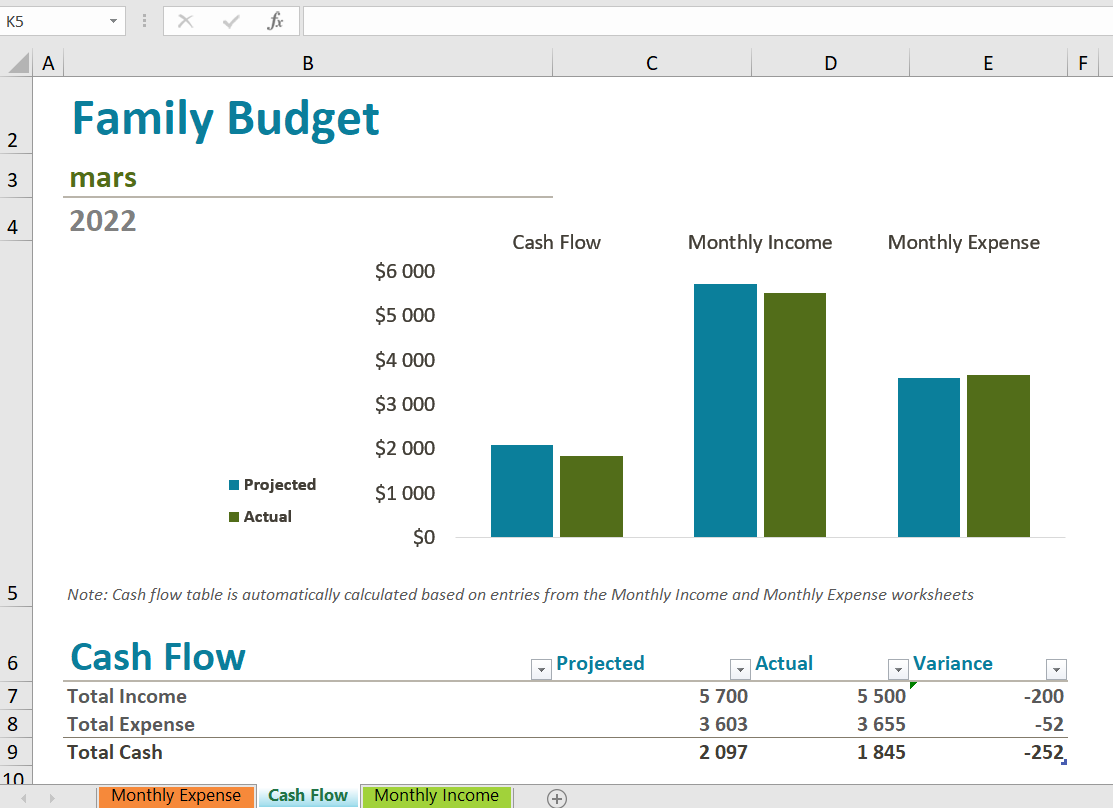Image resolution: width=1113 pixels, height=808 pixels.
Task: Click the right sheet tab scroll arrow
Action: [53, 797]
